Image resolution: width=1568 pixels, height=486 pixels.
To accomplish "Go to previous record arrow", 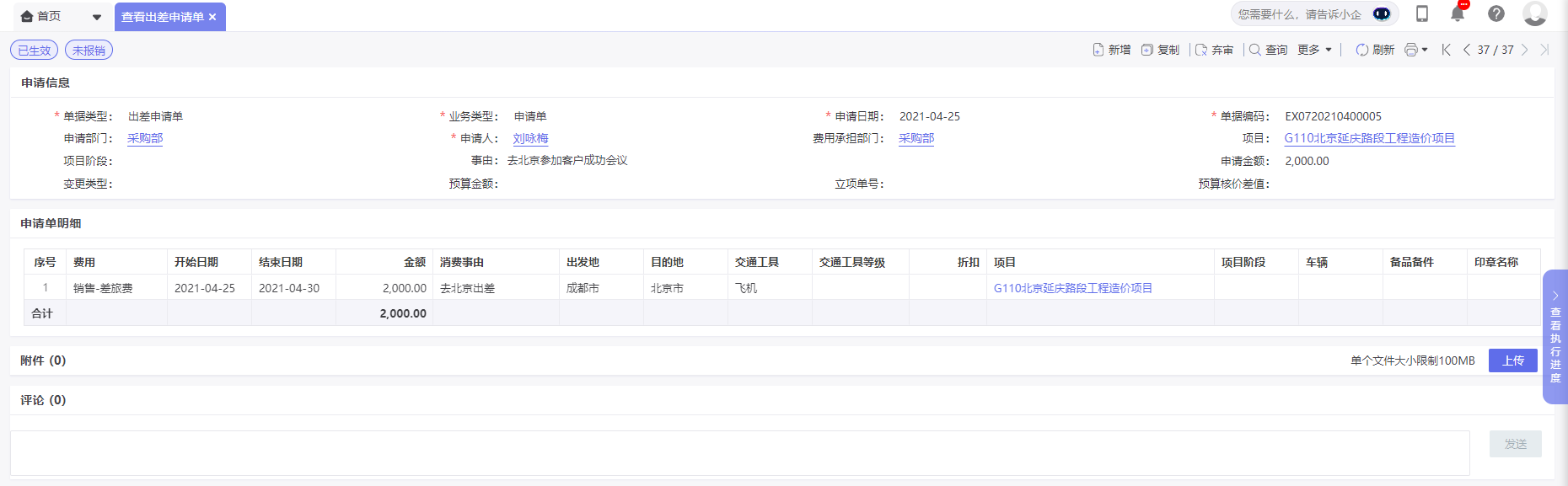I will [1467, 50].
